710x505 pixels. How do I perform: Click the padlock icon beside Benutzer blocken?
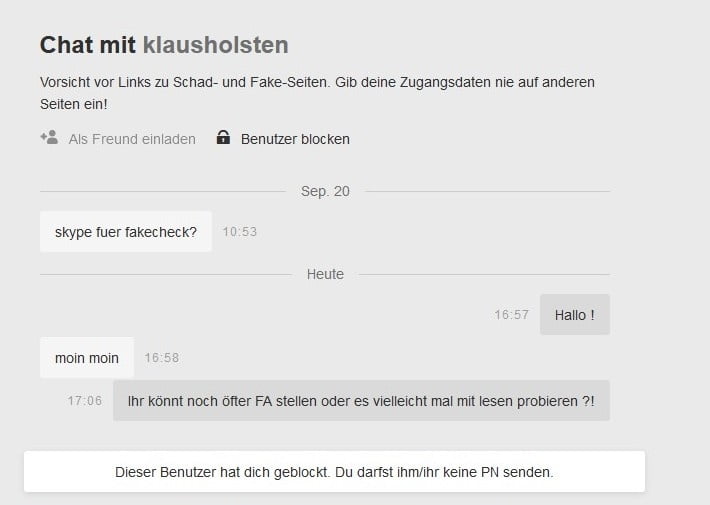(223, 138)
